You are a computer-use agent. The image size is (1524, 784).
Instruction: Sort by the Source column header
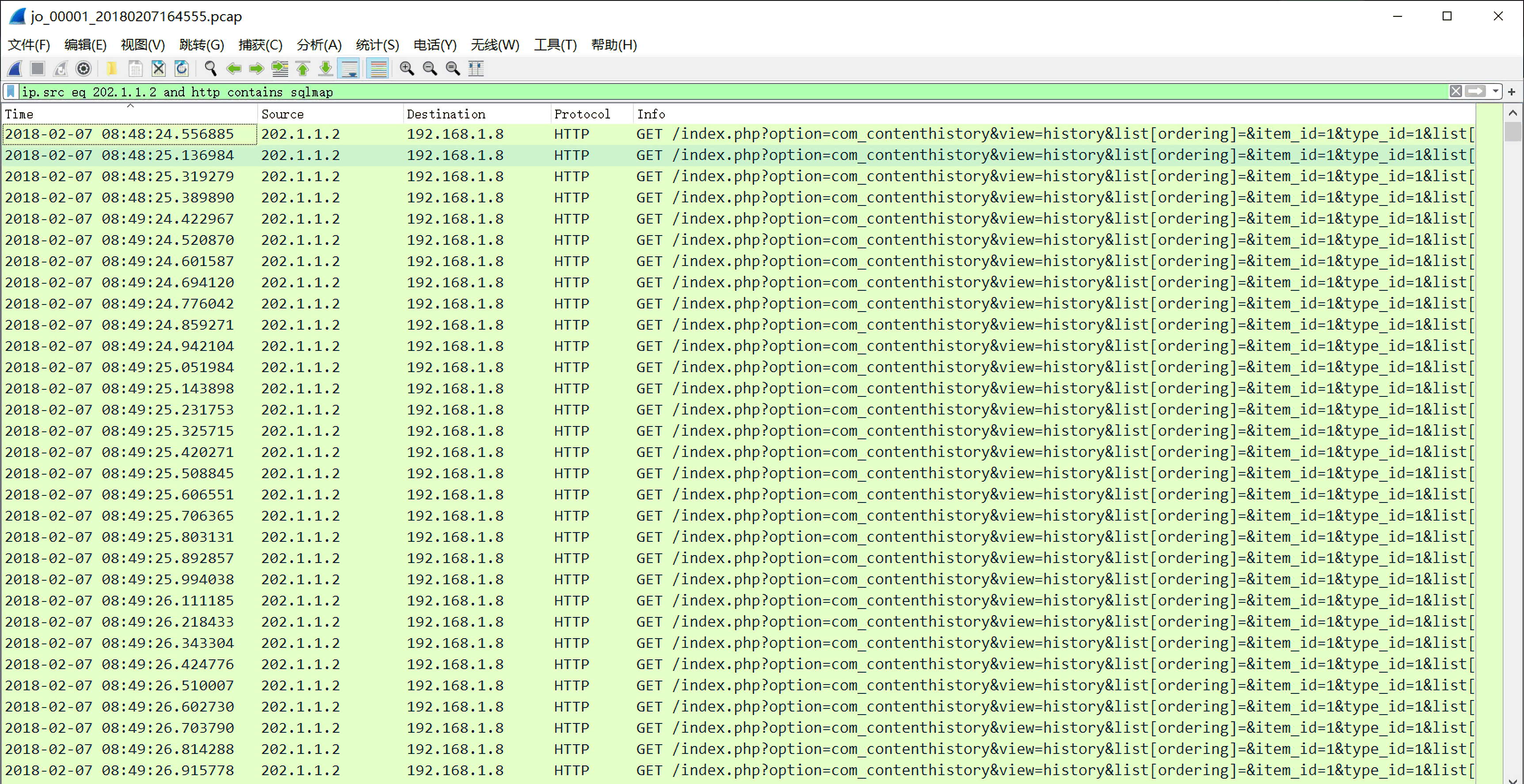point(330,114)
